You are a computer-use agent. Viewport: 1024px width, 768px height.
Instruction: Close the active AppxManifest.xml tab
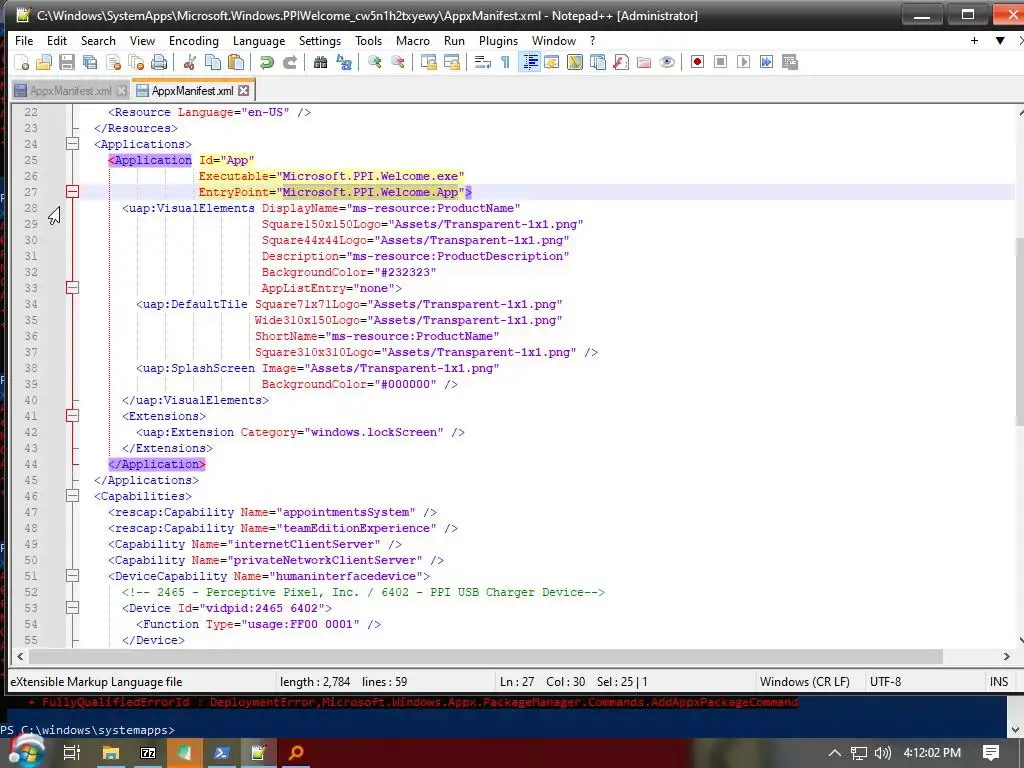click(244, 91)
